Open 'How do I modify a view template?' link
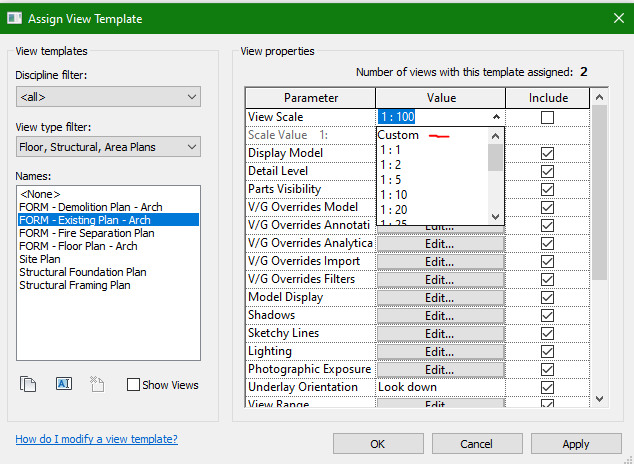Screen dimensions: 634x464 click(x=96, y=439)
